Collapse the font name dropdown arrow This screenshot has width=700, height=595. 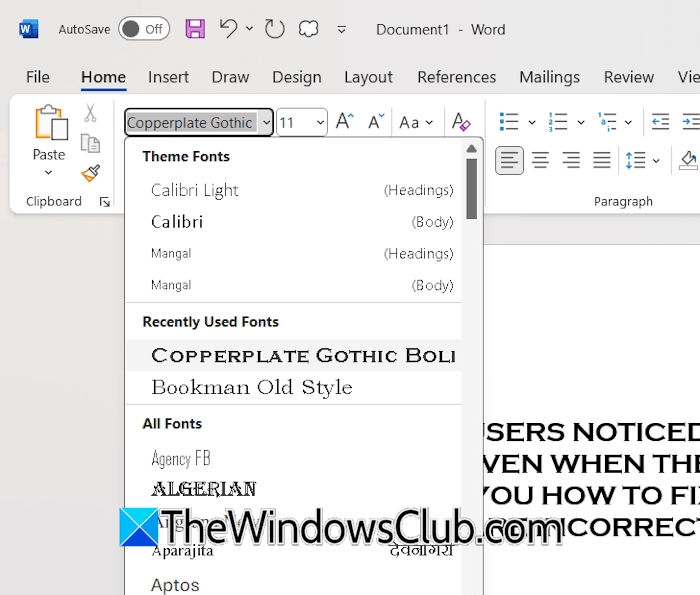(267, 122)
